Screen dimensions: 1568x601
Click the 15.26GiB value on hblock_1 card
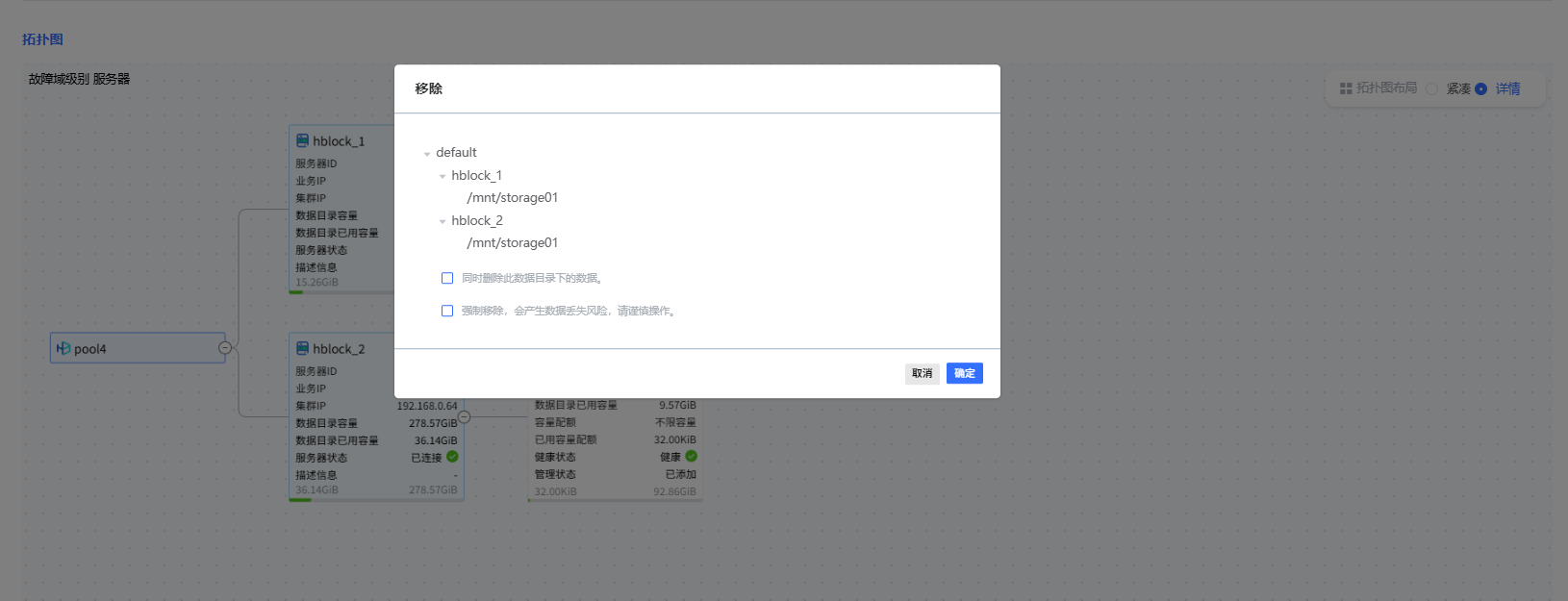coord(316,283)
